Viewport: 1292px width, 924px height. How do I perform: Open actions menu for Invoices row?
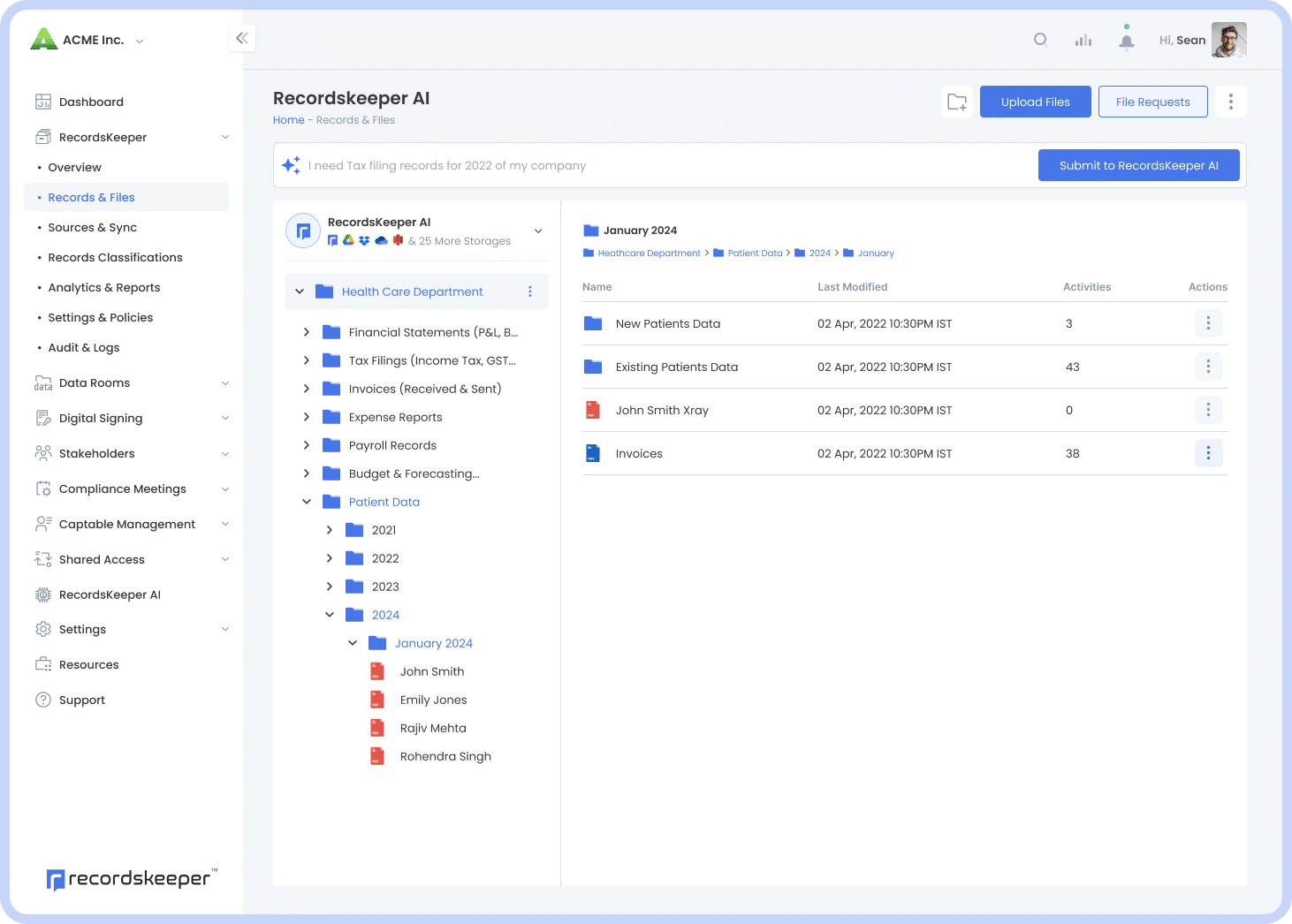pyautogui.click(x=1208, y=453)
